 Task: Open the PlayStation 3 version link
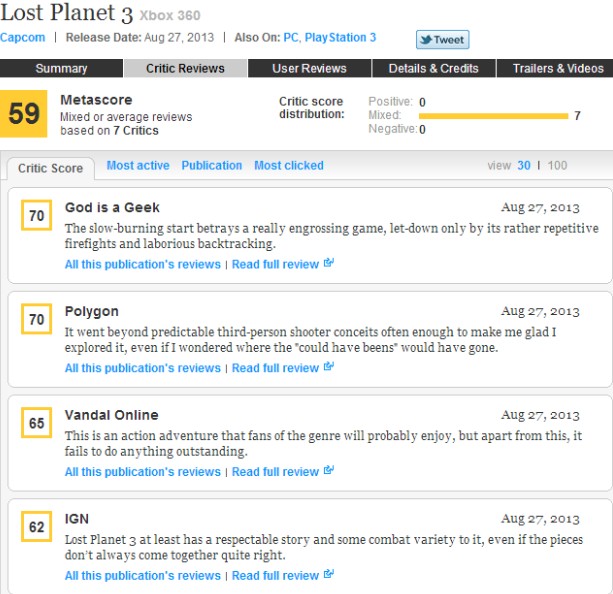pyautogui.click(x=340, y=38)
